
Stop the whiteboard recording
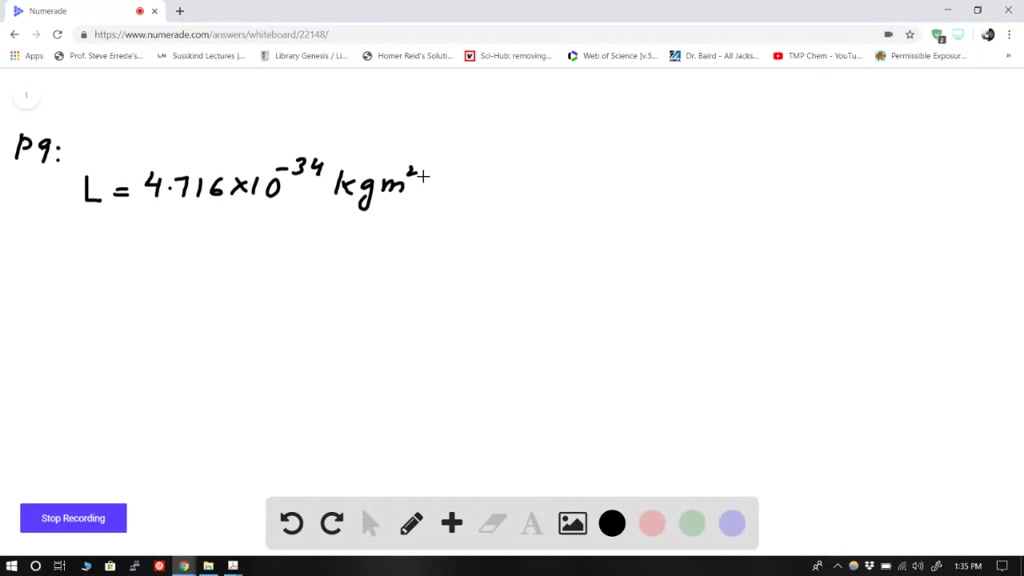pyautogui.click(x=73, y=518)
